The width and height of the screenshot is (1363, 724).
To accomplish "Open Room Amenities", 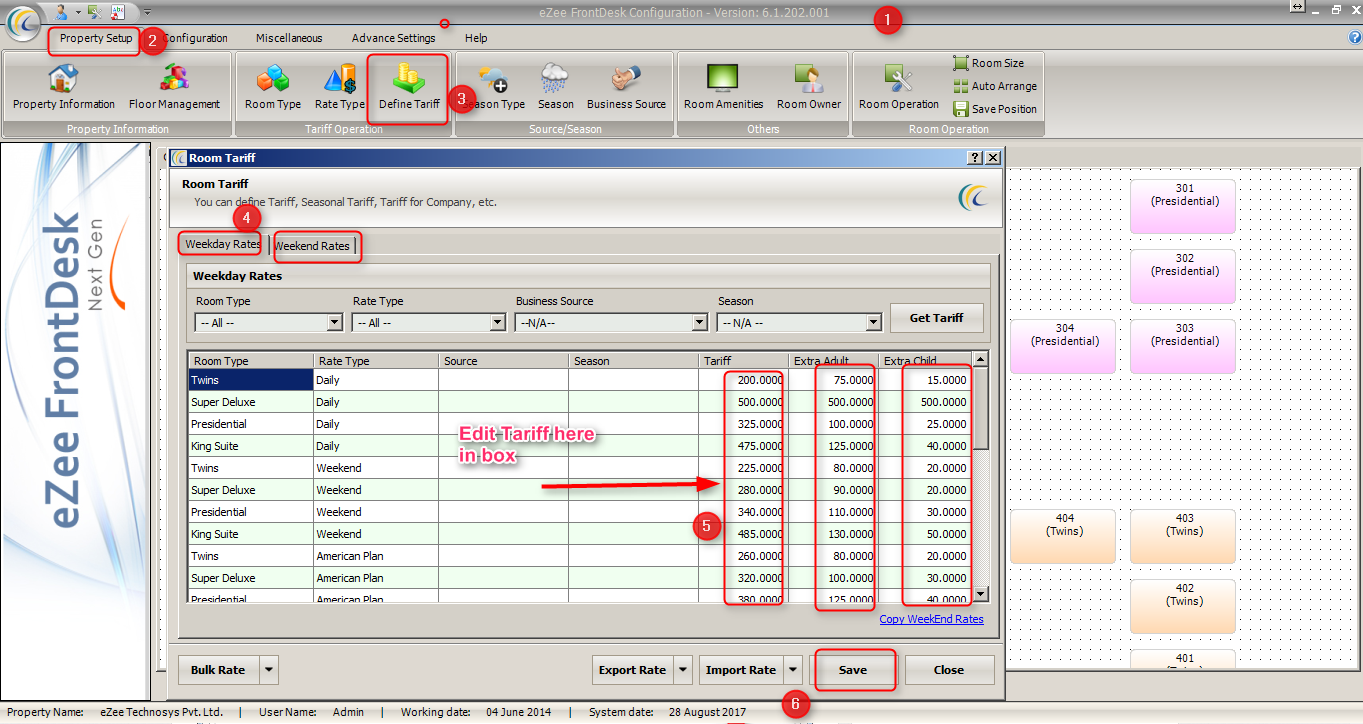I will (723, 87).
